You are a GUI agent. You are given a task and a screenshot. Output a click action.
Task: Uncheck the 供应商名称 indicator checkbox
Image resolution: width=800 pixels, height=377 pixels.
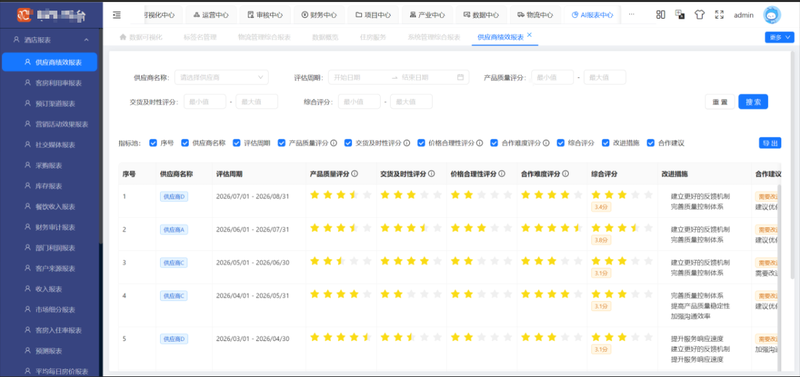(x=185, y=143)
